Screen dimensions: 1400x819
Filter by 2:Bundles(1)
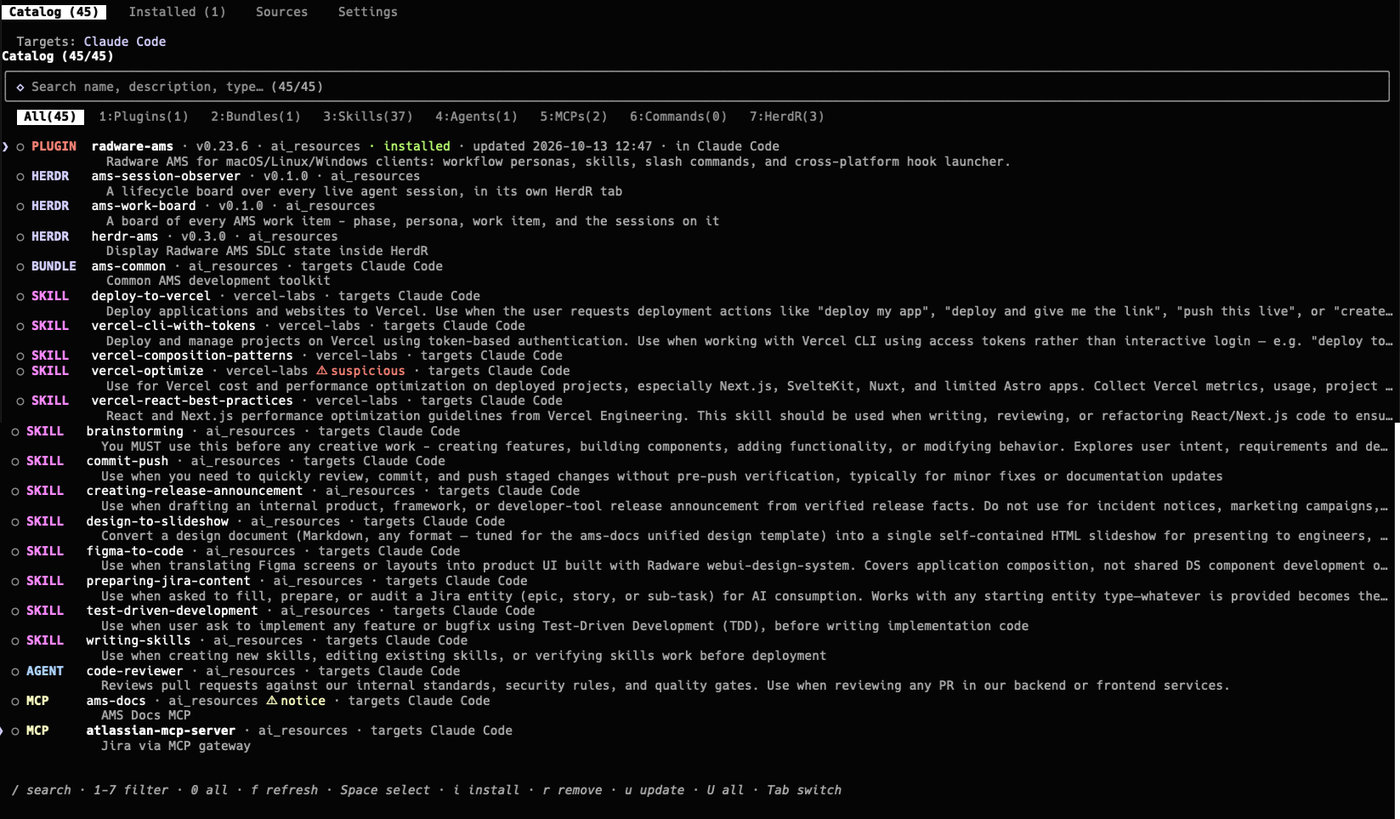(255, 117)
